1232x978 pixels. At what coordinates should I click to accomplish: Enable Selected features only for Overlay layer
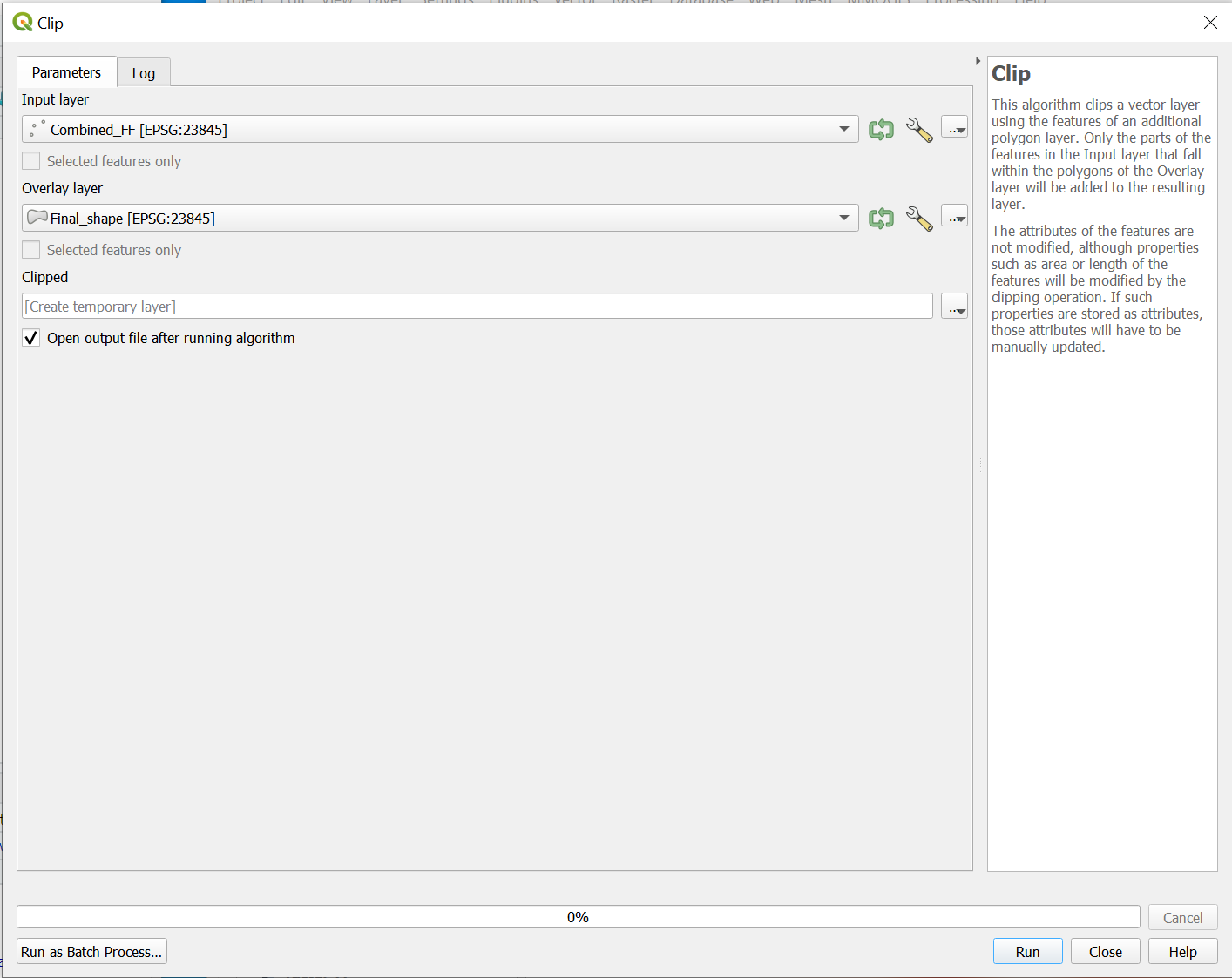(x=31, y=250)
